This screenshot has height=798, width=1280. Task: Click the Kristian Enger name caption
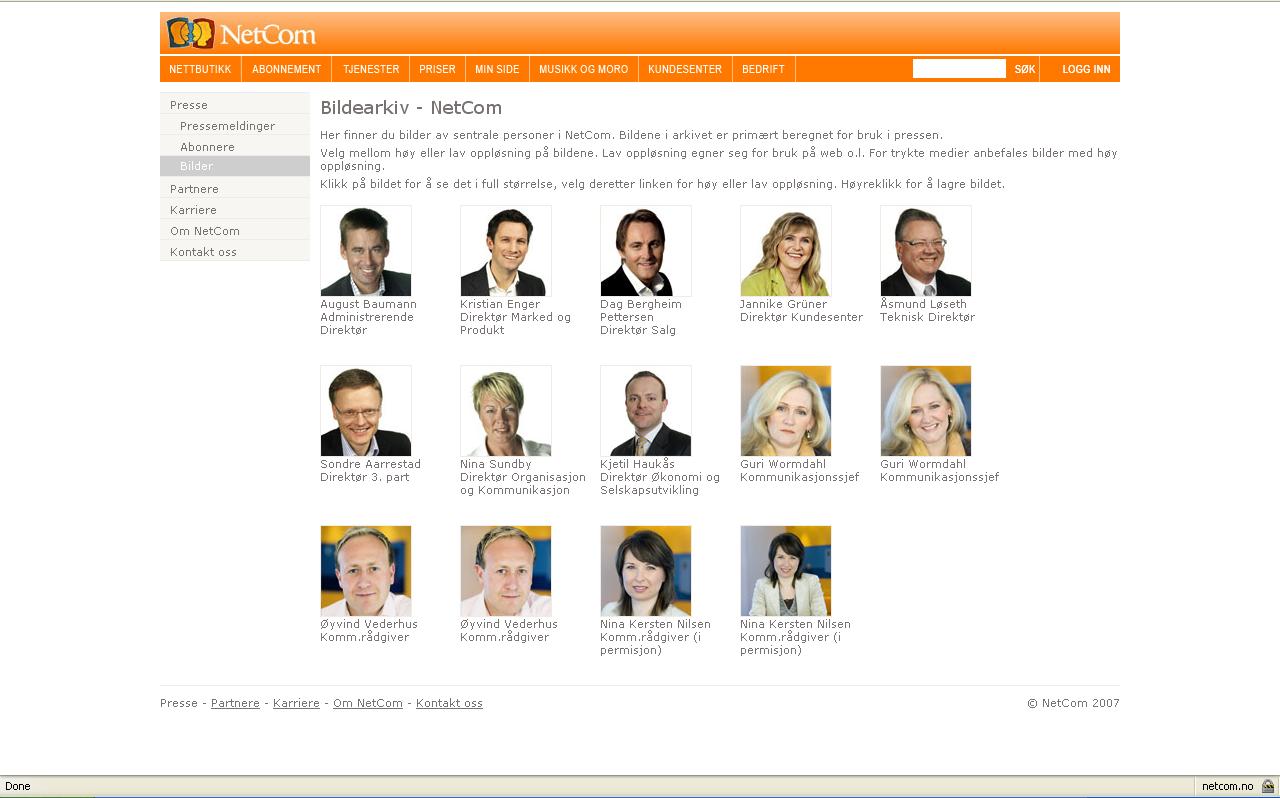pyautogui.click(x=500, y=304)
